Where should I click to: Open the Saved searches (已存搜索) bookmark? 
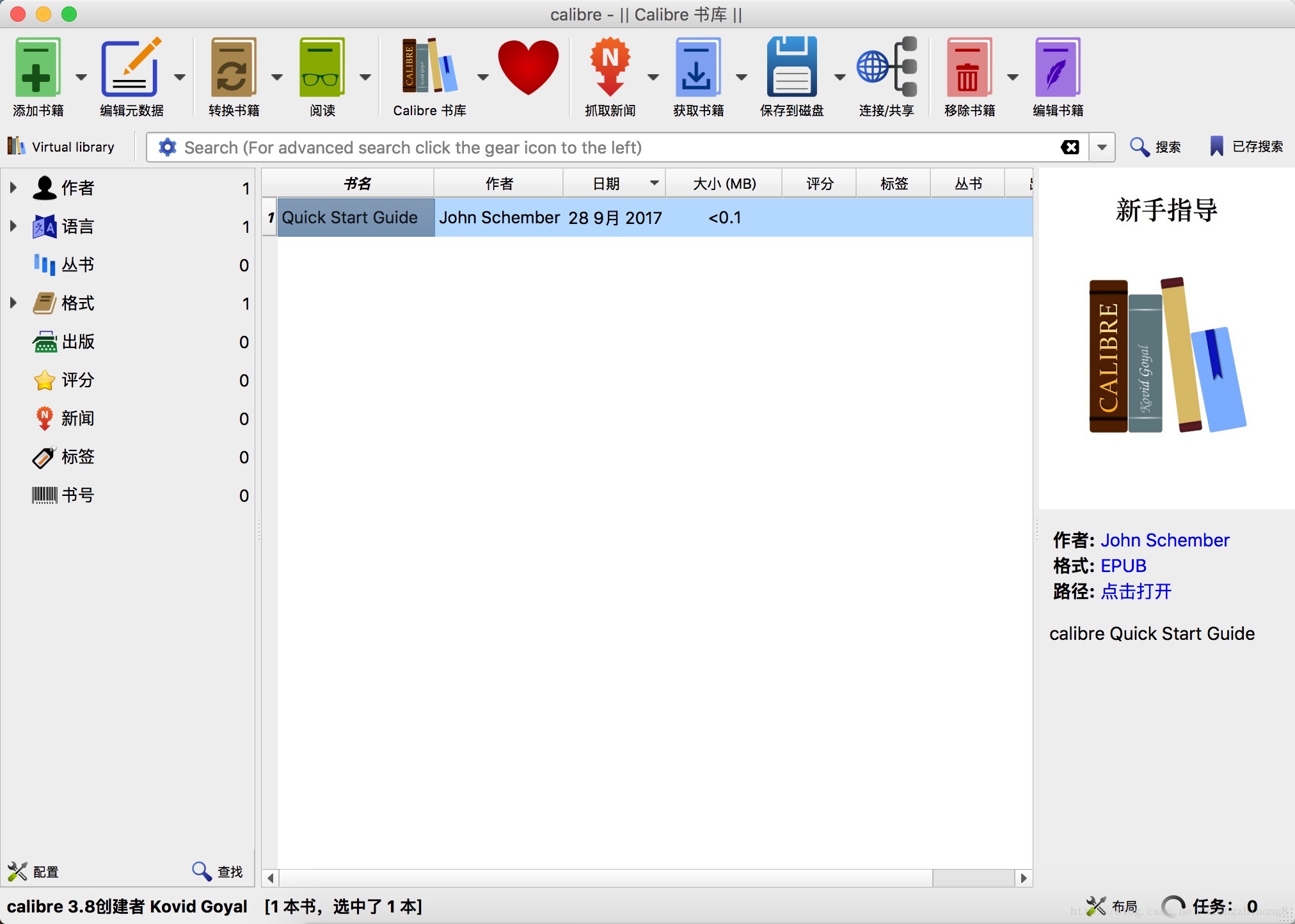point(1246,147)
